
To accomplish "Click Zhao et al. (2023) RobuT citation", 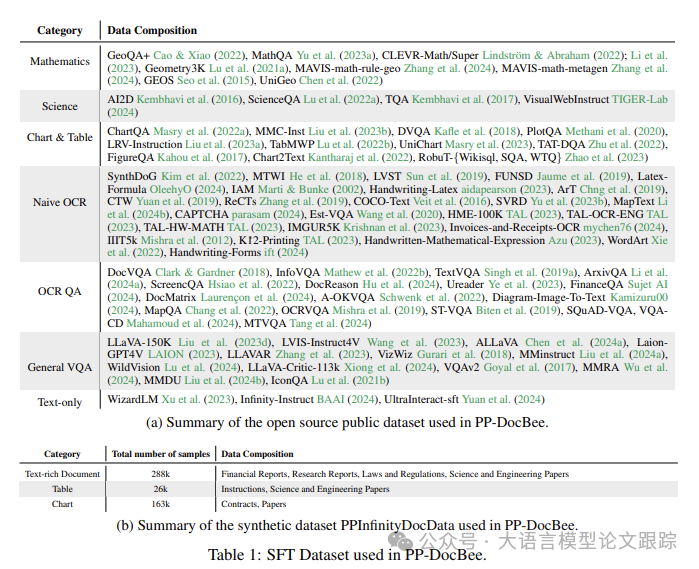I will [606, 157].
